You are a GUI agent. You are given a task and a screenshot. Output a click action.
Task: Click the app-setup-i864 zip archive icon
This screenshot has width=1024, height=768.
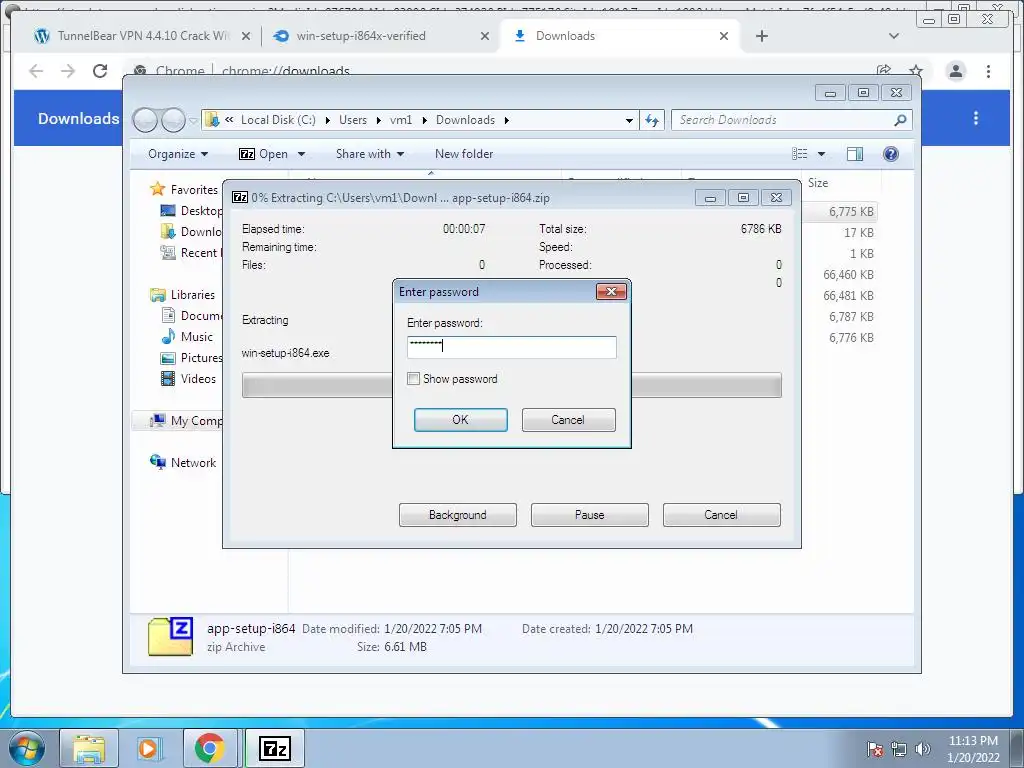click(170, 636)
